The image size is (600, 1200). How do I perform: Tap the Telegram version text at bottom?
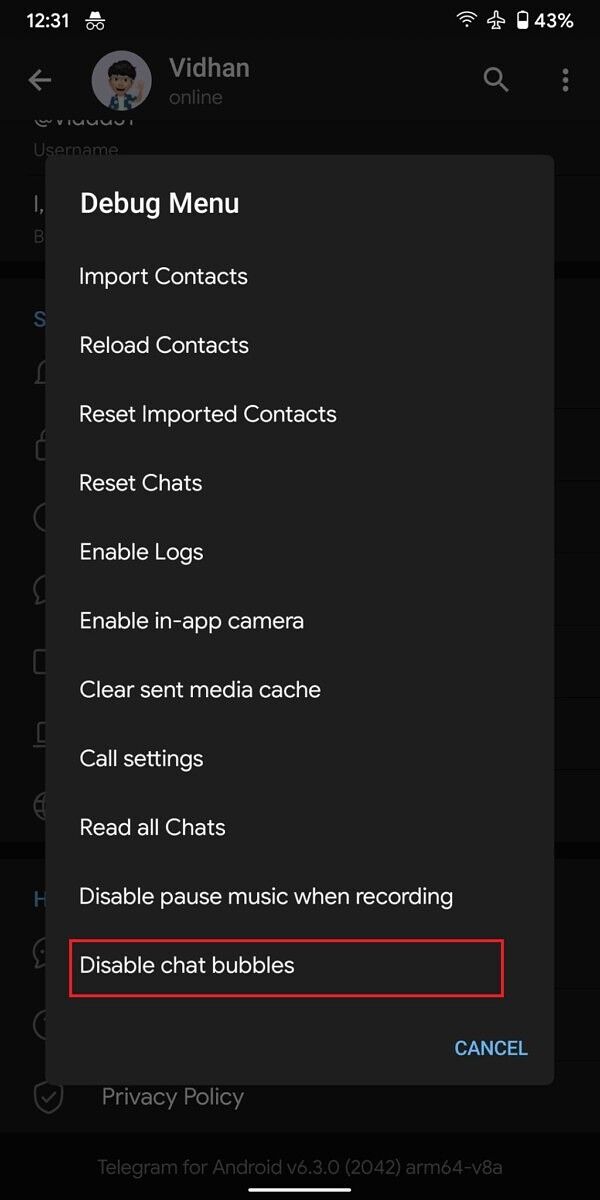[300, 1167]
